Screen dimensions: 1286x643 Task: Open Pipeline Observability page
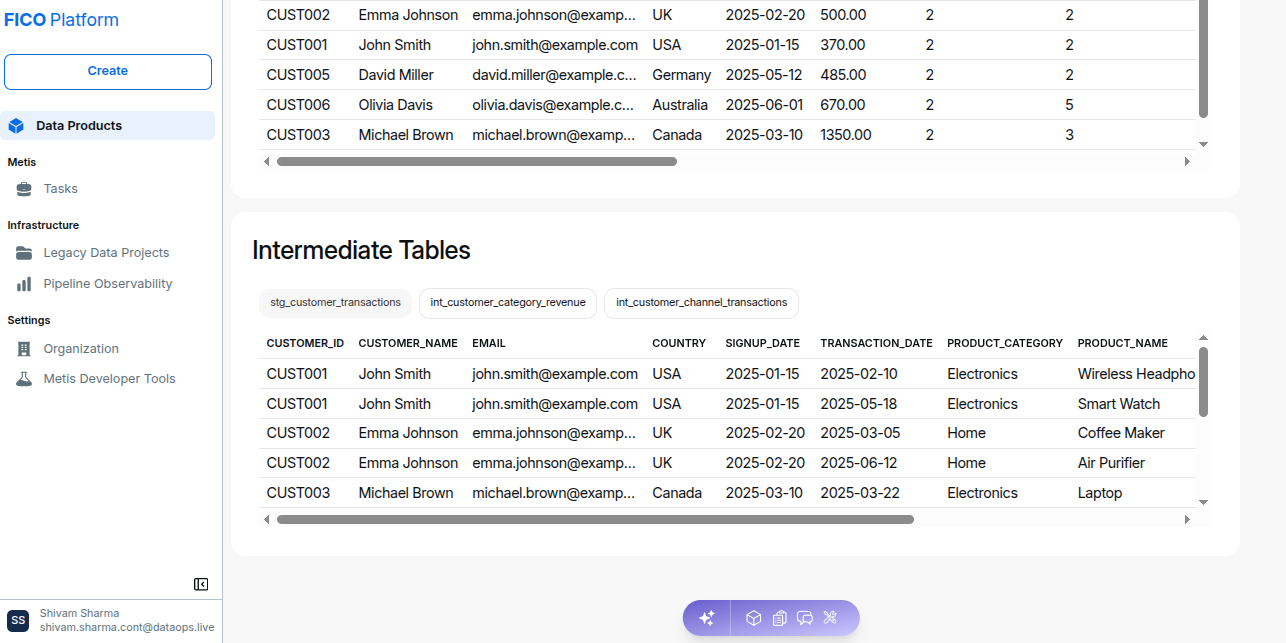(108, 284)
